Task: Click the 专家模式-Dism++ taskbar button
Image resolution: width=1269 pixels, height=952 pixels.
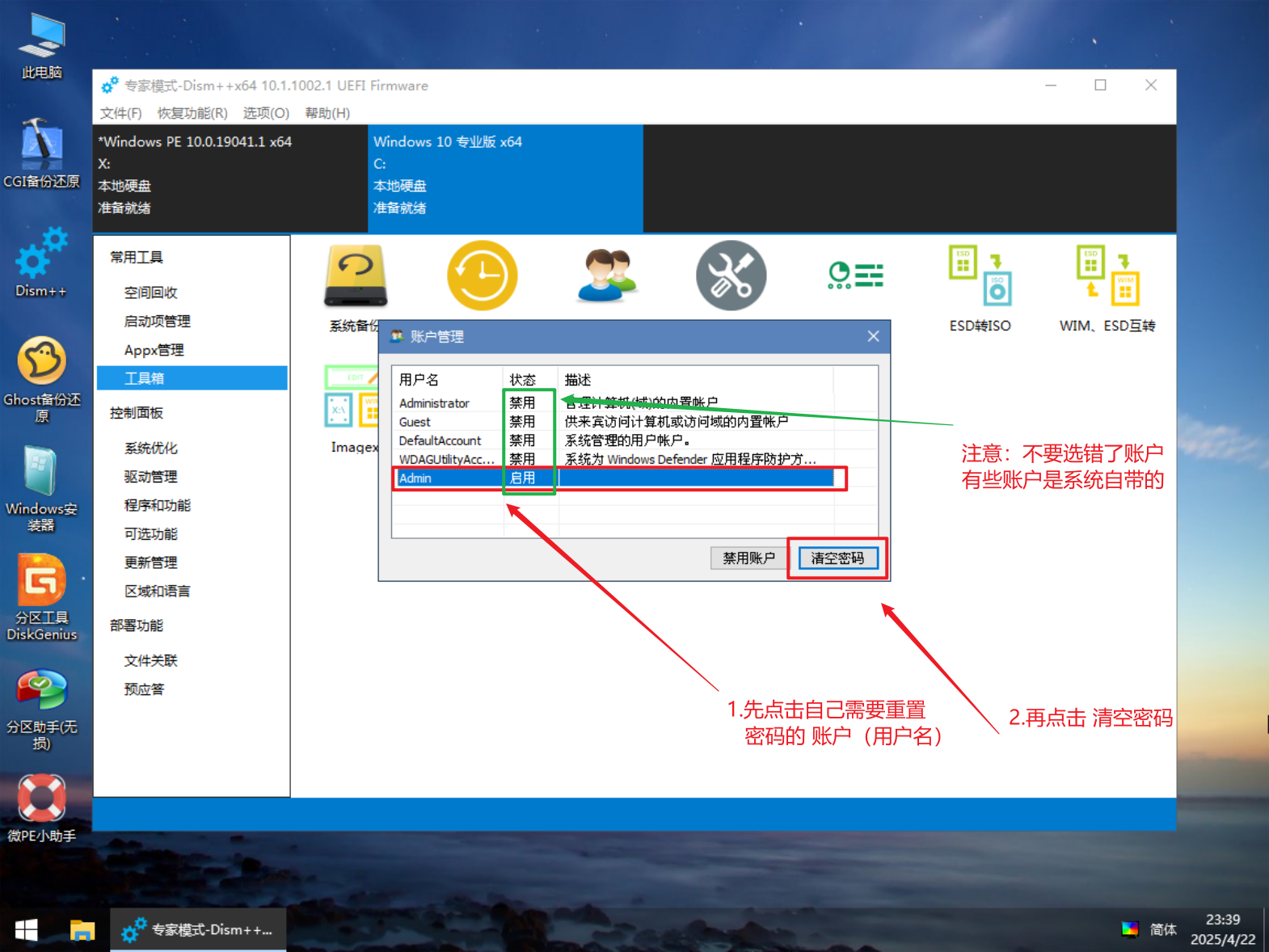Action: pyautogui.click(x=198, y=930)
